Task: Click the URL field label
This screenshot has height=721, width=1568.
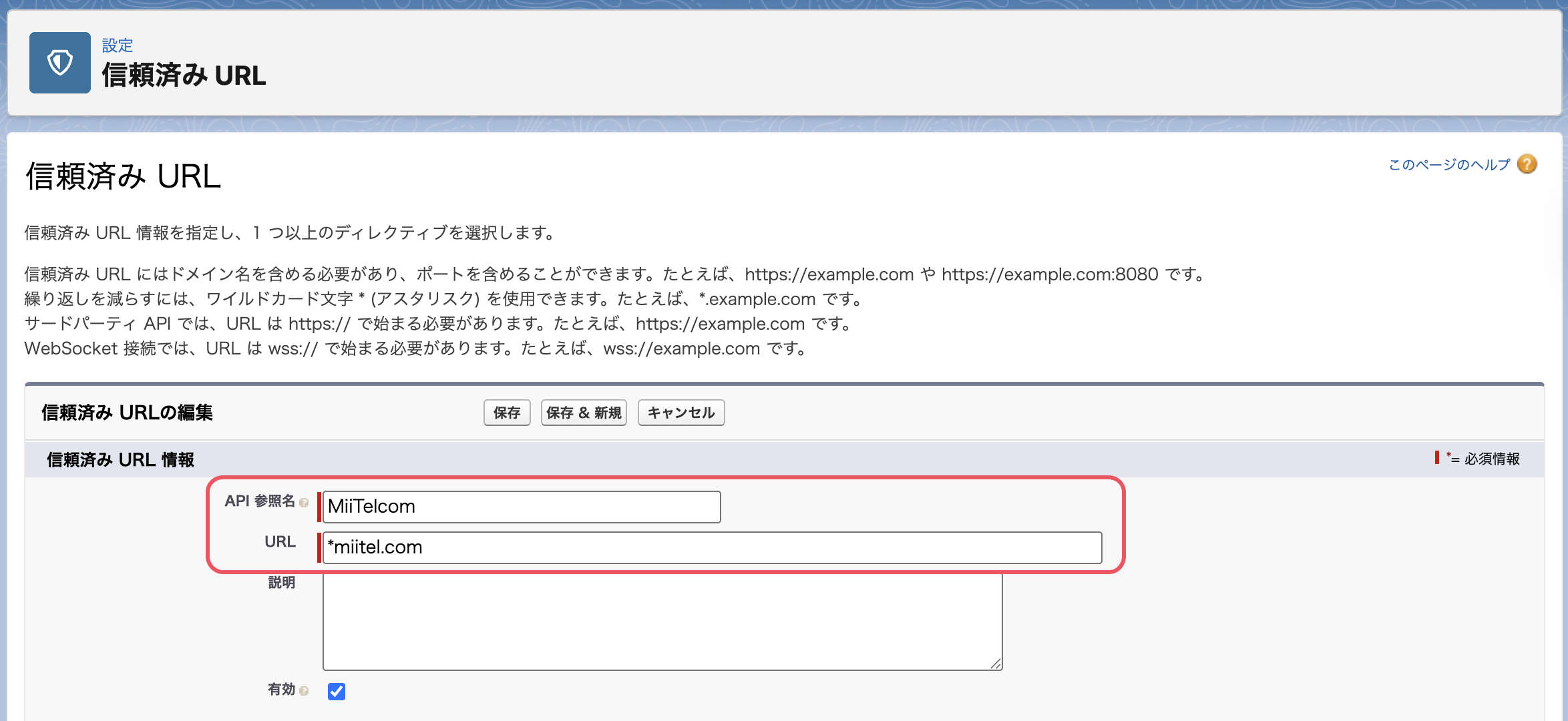Action: pyautogui.click(x=280, y=541)
